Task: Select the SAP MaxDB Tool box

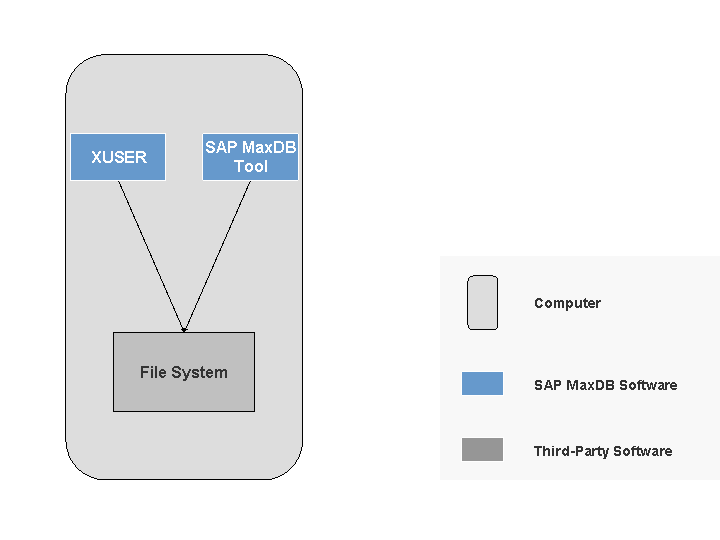Action: coord(250,157)
